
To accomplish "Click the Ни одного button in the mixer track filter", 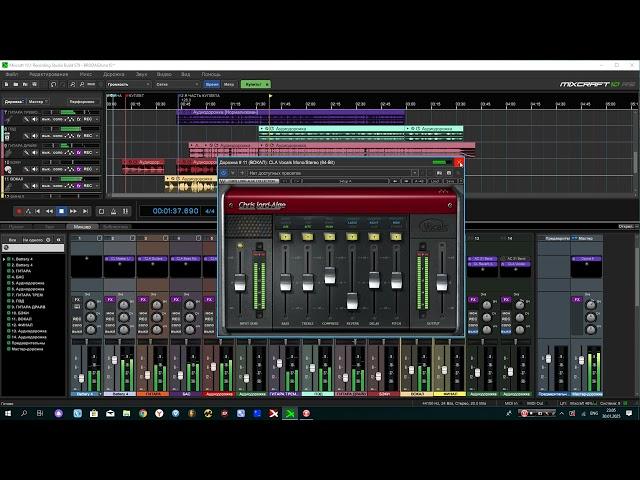I will coord(33,240).
